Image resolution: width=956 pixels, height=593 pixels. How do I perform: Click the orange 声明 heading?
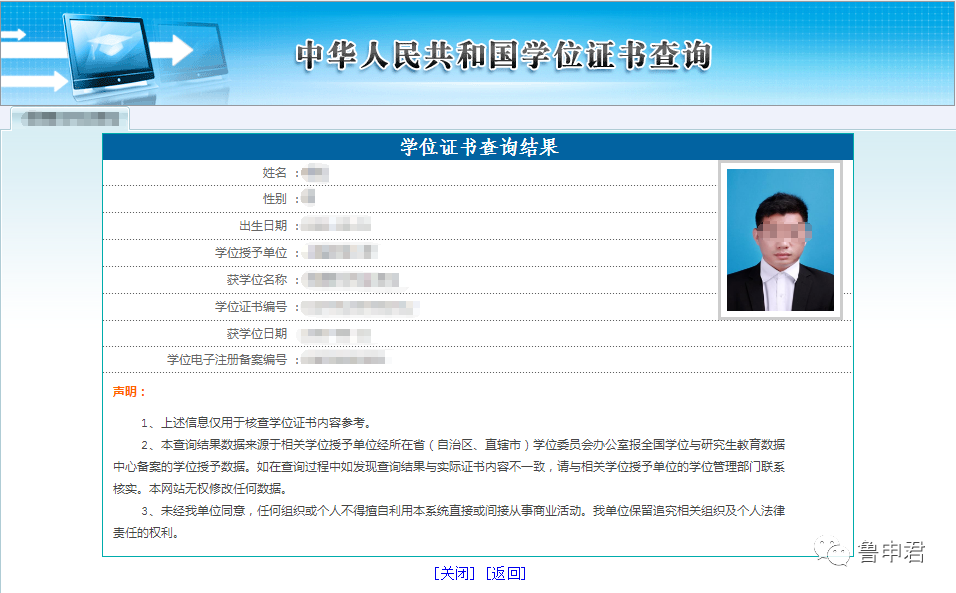pyautogui.click(x=129, y=392)
